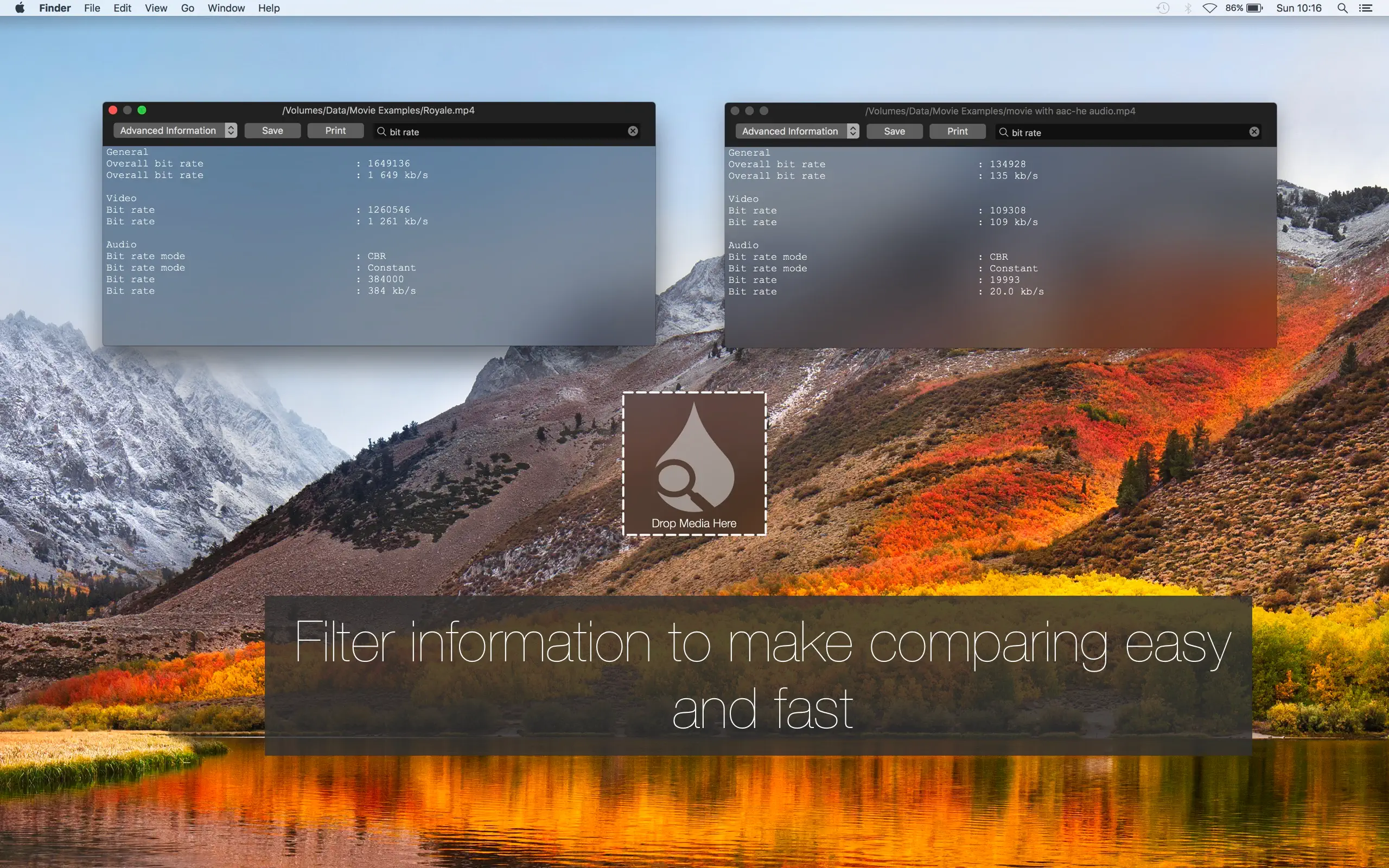Click the Wi-Fi status icon

click(1210, 8)
